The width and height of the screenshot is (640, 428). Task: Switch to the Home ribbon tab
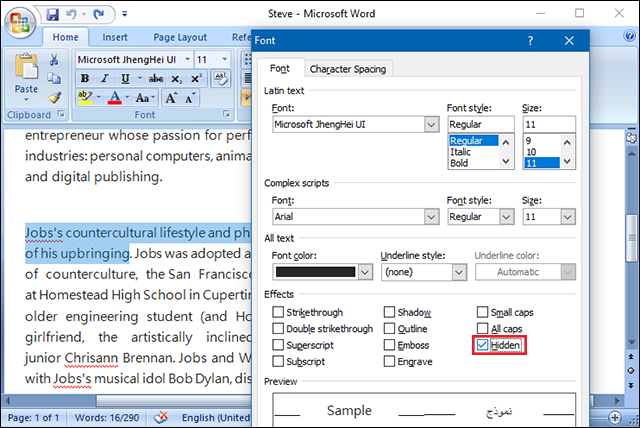tap(65, 37)
